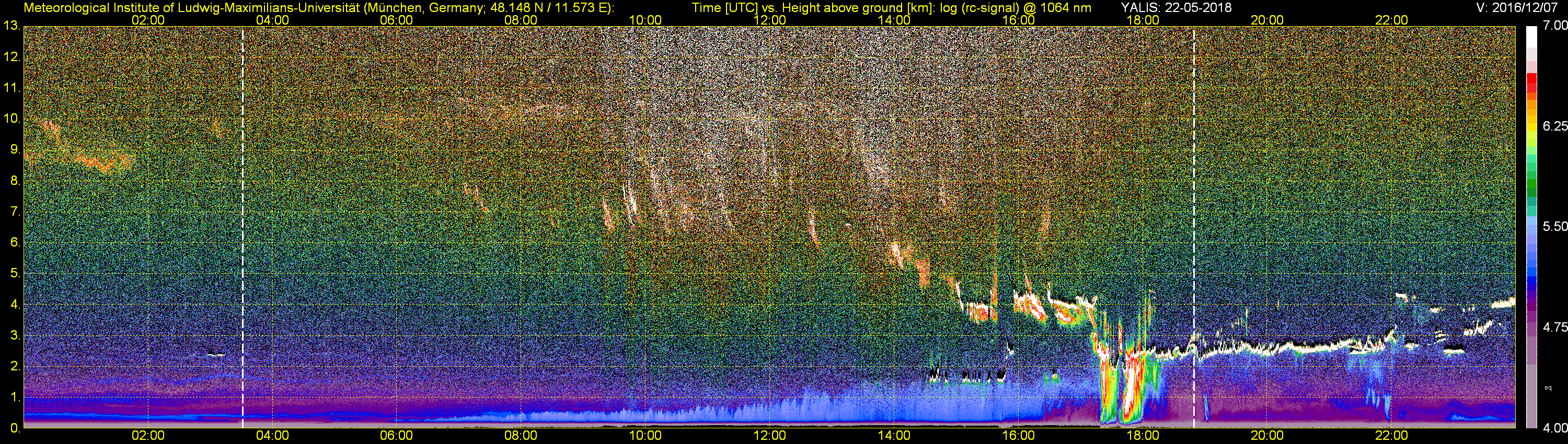Click the 6.25 colorbar scale value

pyautogui.click(x=1554, y=126)
